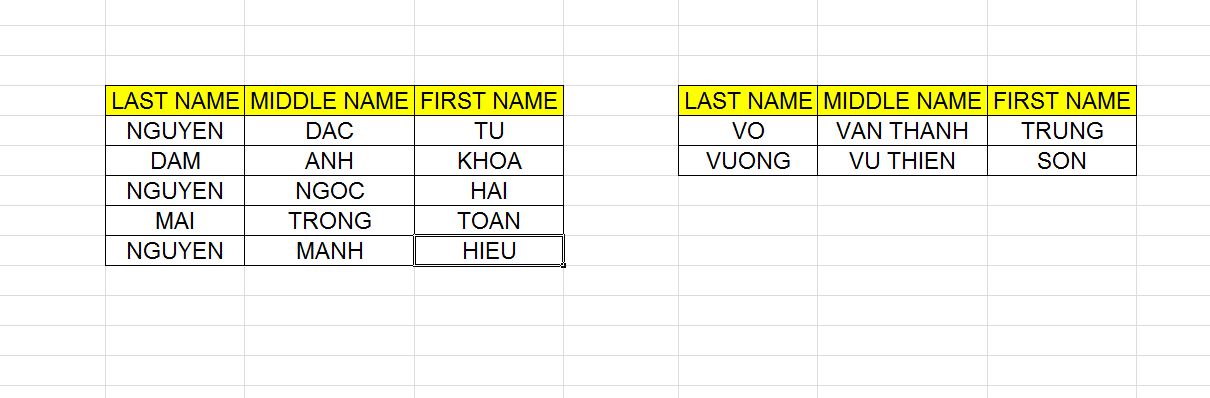Click the VO cell in right table
The height and width of the screenshot is (398, 1210).
[x=748, y=131]
